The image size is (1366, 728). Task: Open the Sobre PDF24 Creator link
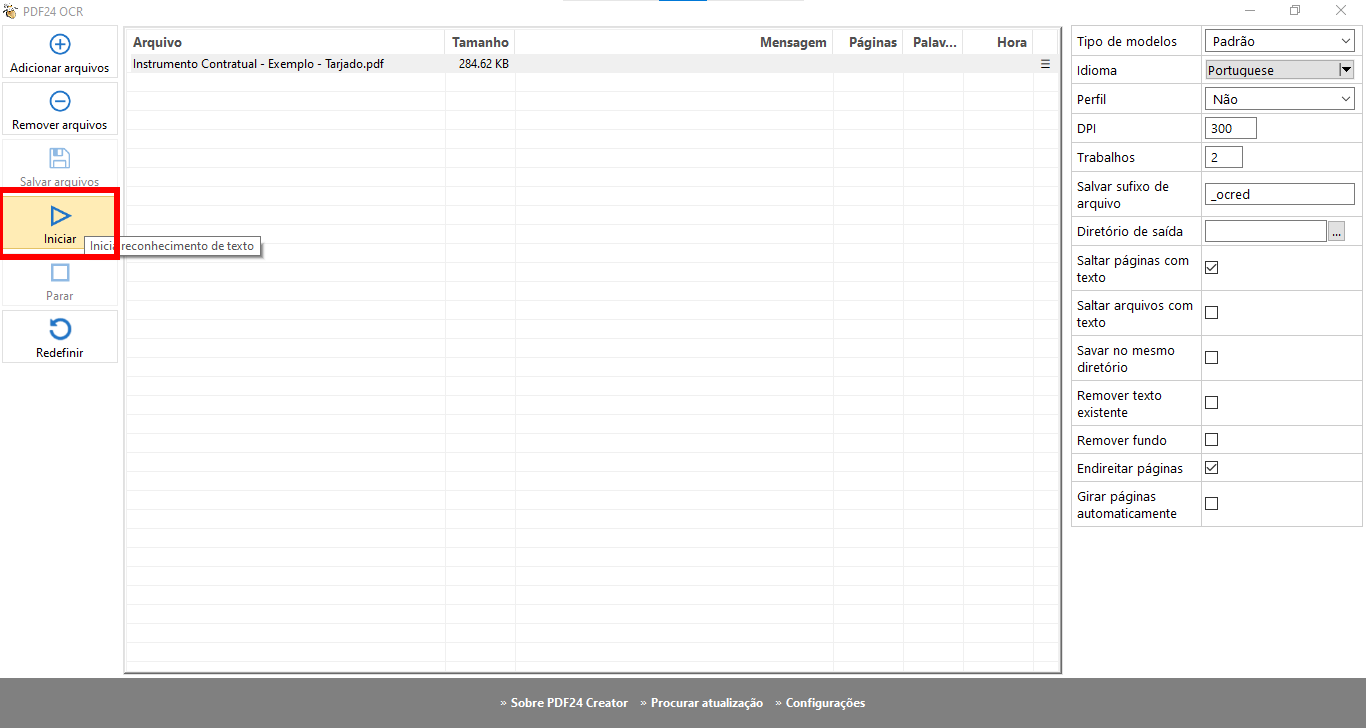coord(569,703)
